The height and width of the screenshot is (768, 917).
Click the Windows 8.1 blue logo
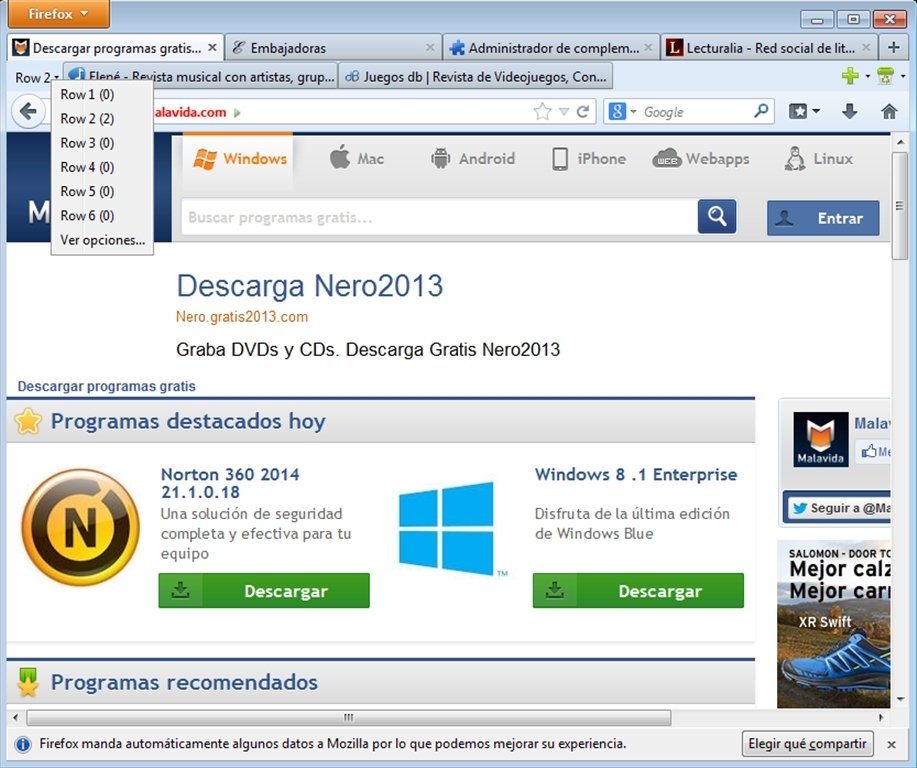(x=447, y=528)
